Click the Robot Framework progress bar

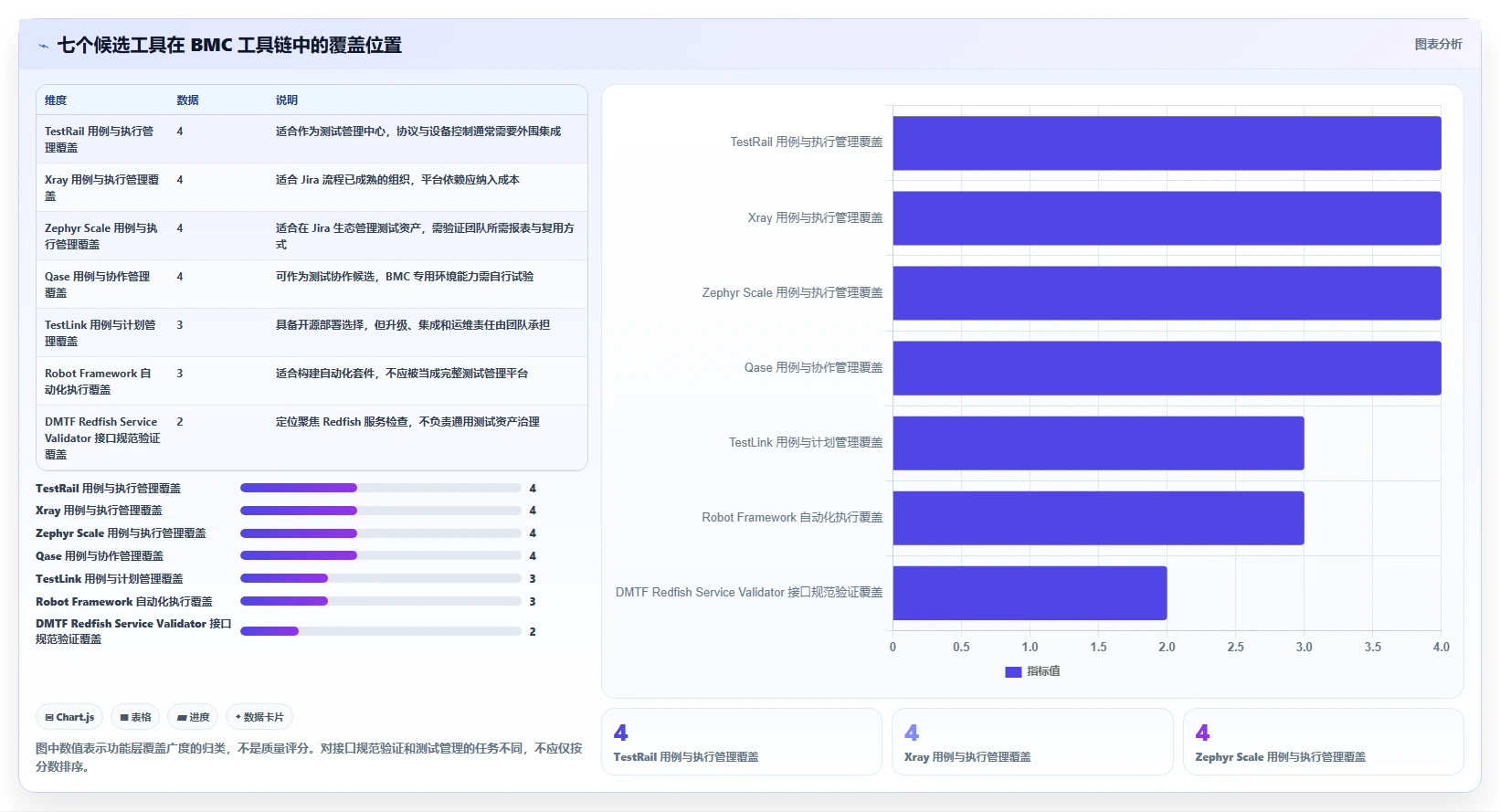[381, 601]
